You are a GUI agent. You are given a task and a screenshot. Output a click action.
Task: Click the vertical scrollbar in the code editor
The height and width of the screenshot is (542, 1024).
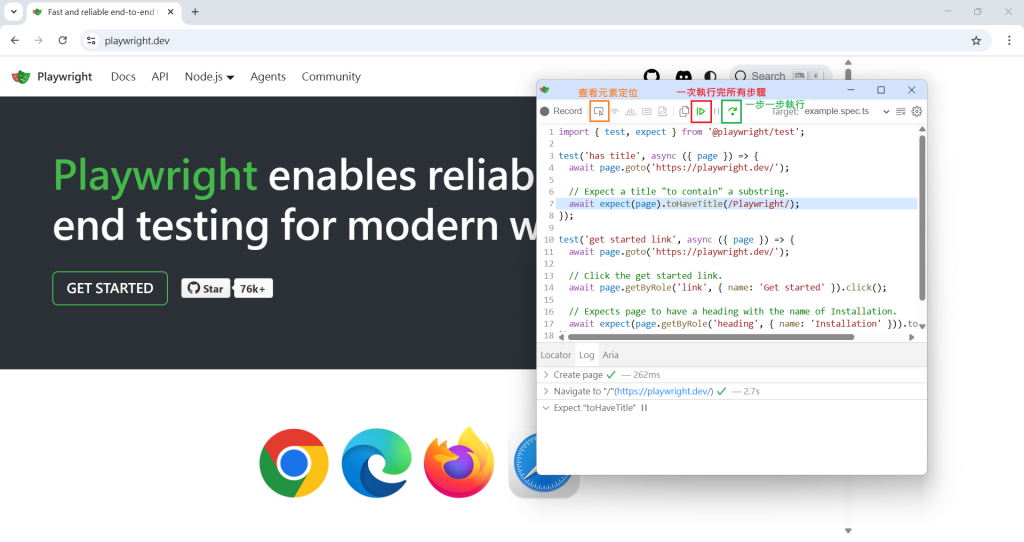pyautogui.click(x=922, y=217)
